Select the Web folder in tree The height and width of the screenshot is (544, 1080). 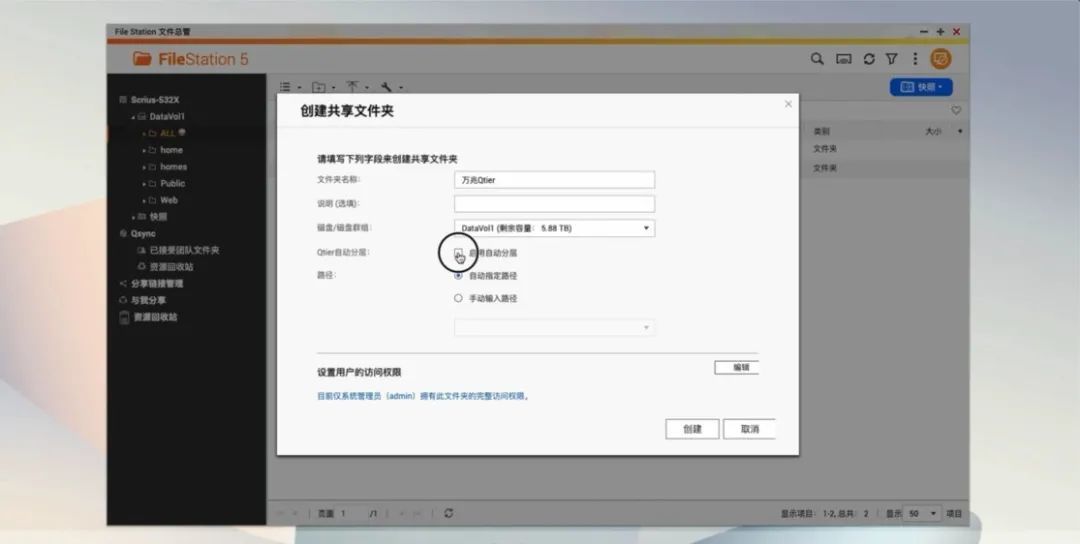click(x=169, y=200)
